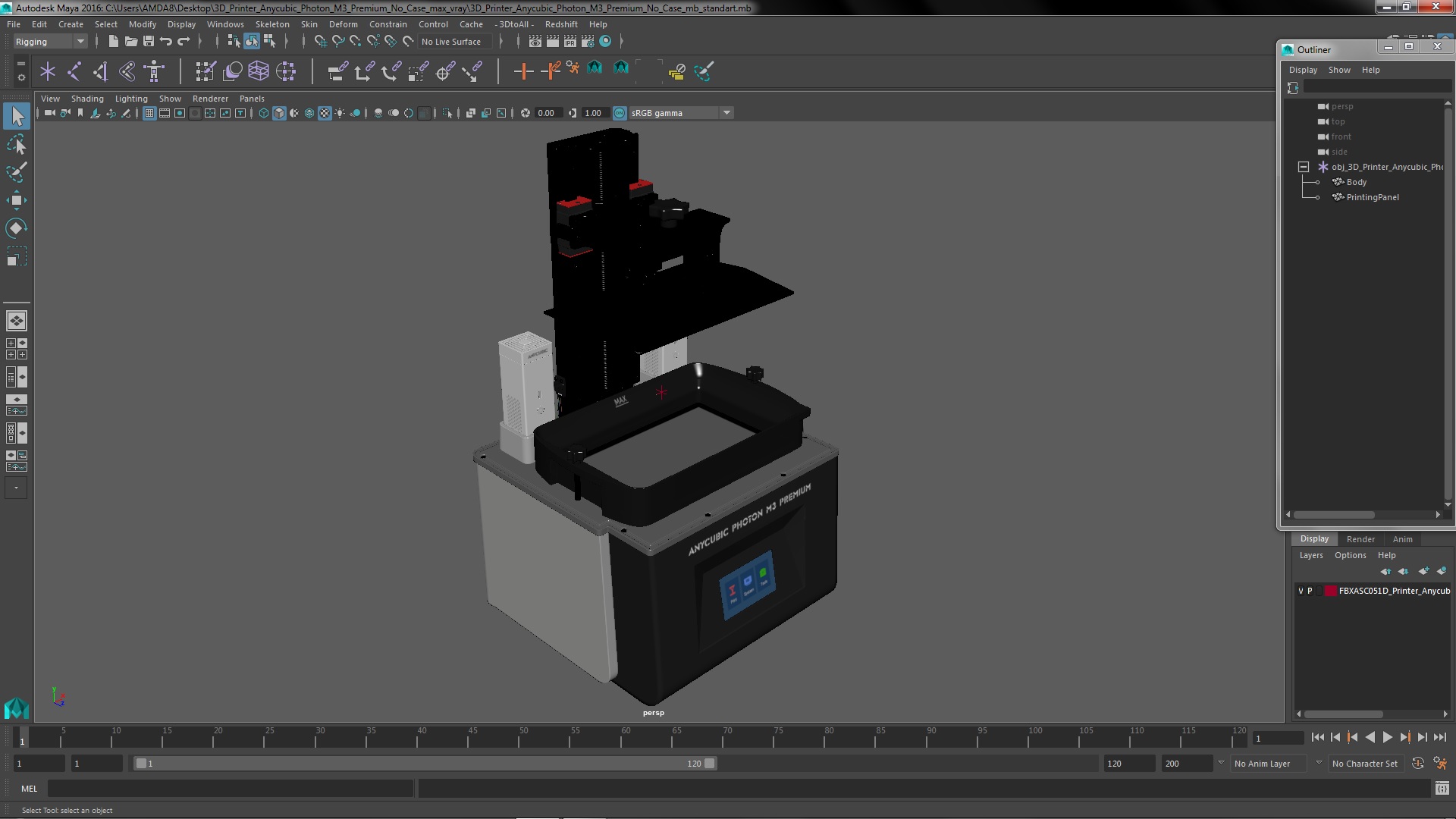1456x819 pixels.
Task: Open the Outliner Display menu
Action: coord(1303,70)
